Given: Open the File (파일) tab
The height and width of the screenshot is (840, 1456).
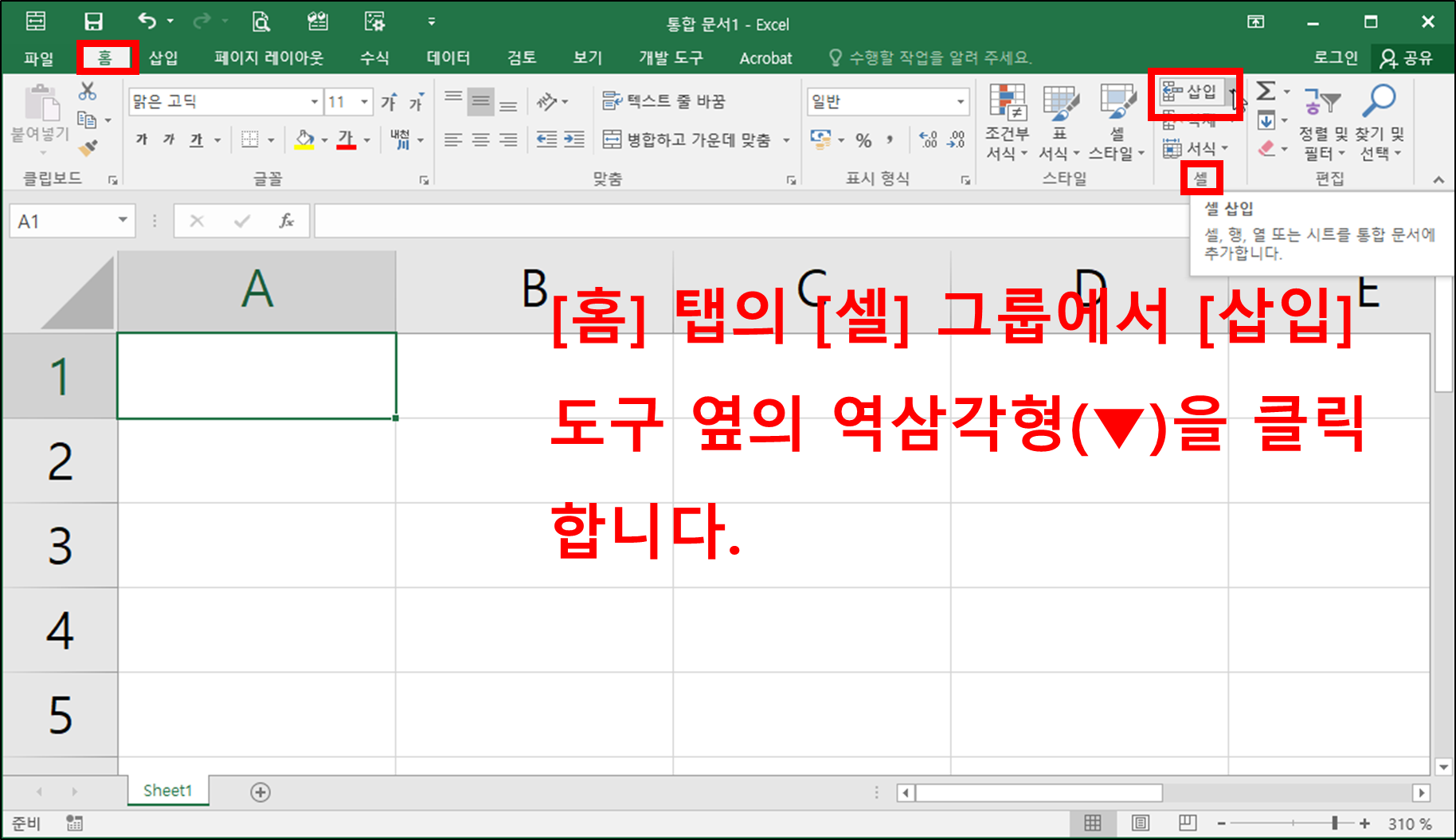Looking at the screenshot, I should pyautogui.click(x=38, y=57).
